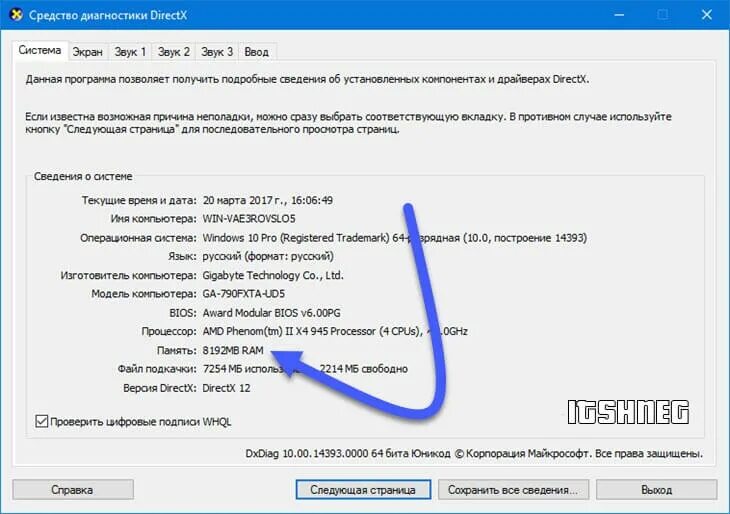The height and width of the screenshot is (514, 730).
Task: Click the language value русский (формат: русский)
Action: [x=268, y=257]
